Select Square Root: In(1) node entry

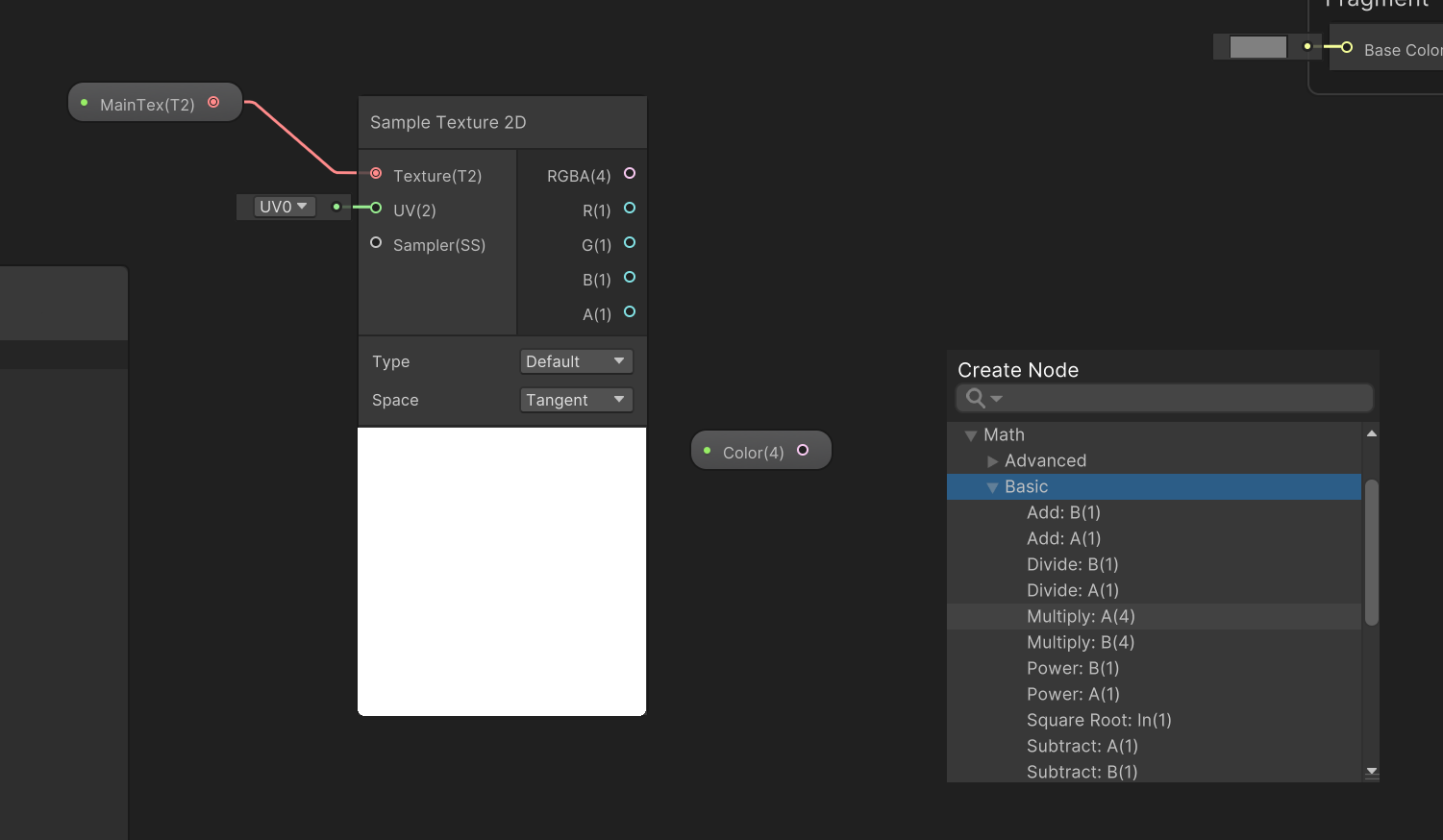(1099, 719)
